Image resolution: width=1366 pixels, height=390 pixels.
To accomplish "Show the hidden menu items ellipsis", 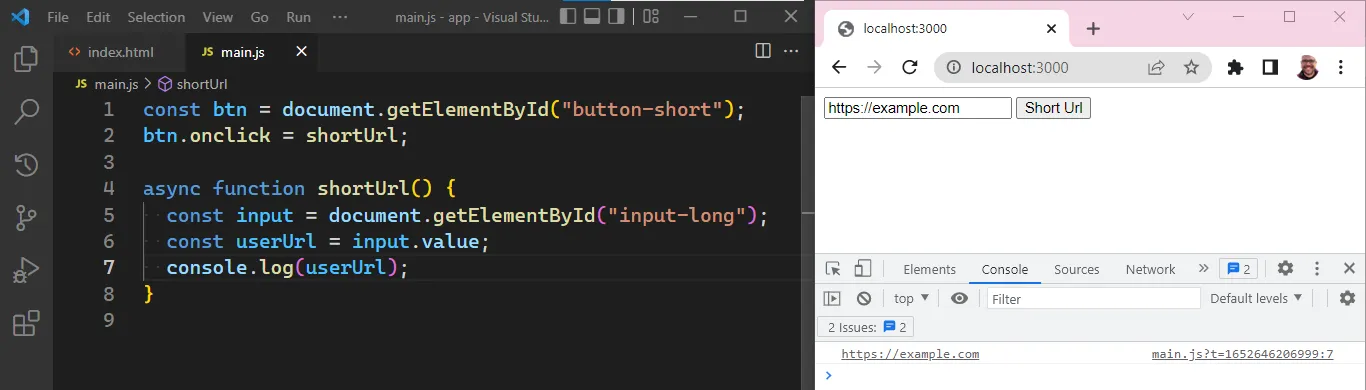I will coord(340,17).
